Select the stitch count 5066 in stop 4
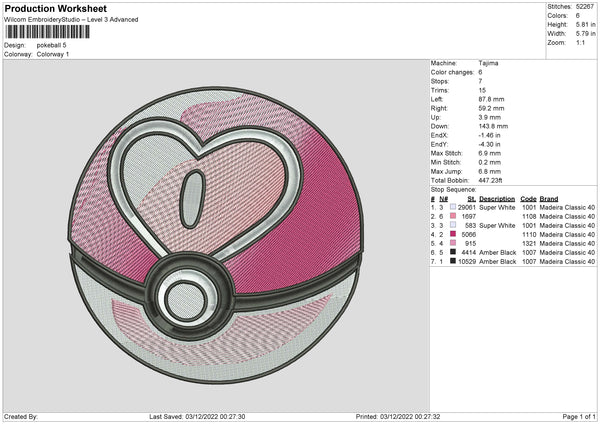The width and height of the screenshot is (600, 424). click(x=469, y=235)
